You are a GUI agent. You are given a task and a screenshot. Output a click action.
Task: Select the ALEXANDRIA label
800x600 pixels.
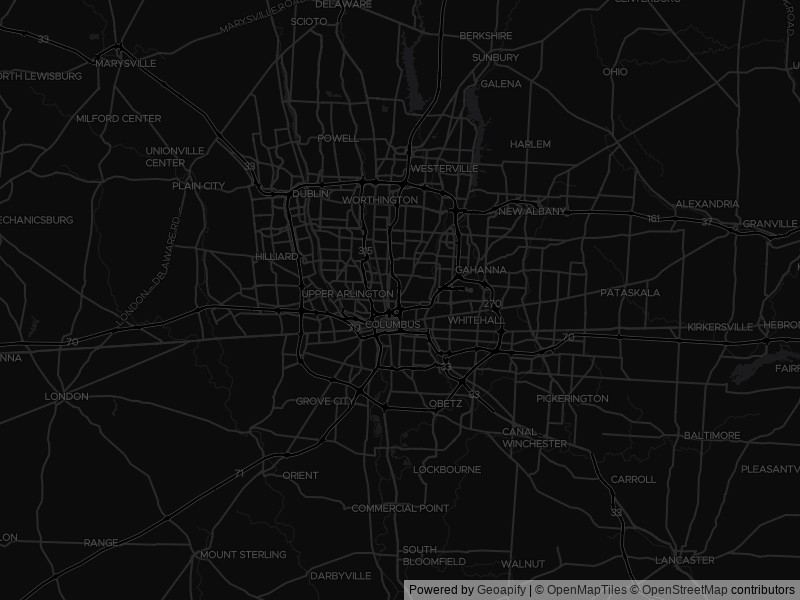pyautogui.click(x=707, y=204)
